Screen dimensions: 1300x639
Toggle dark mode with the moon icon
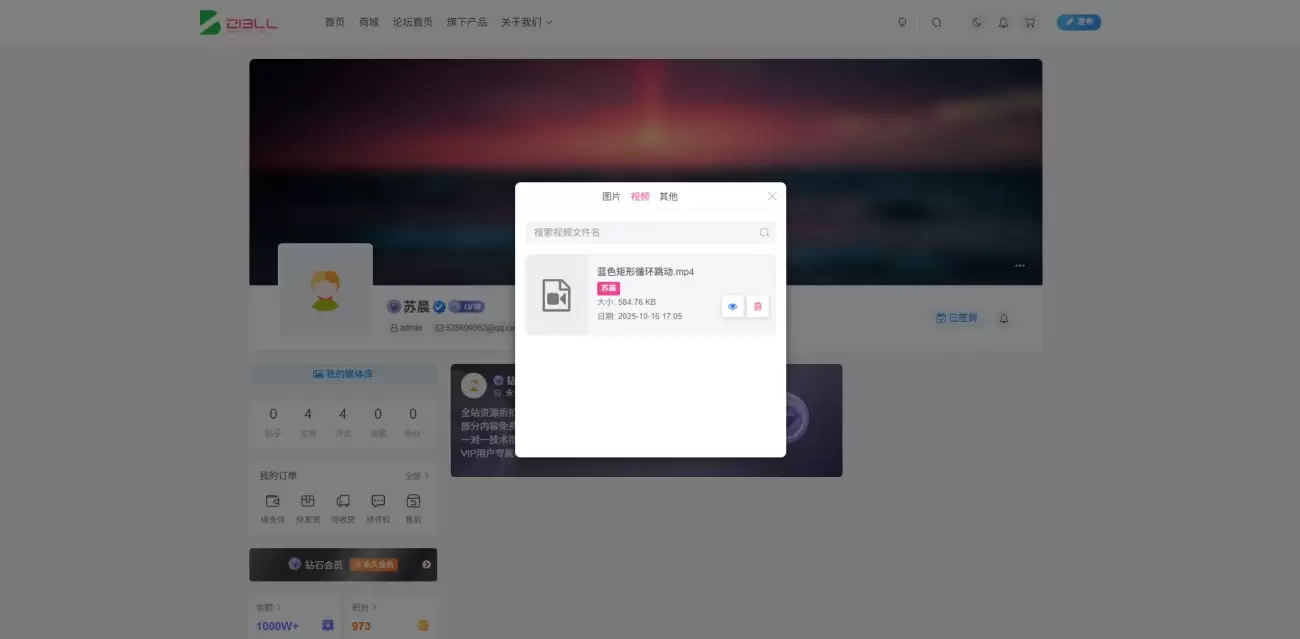(x=977, y=22)
